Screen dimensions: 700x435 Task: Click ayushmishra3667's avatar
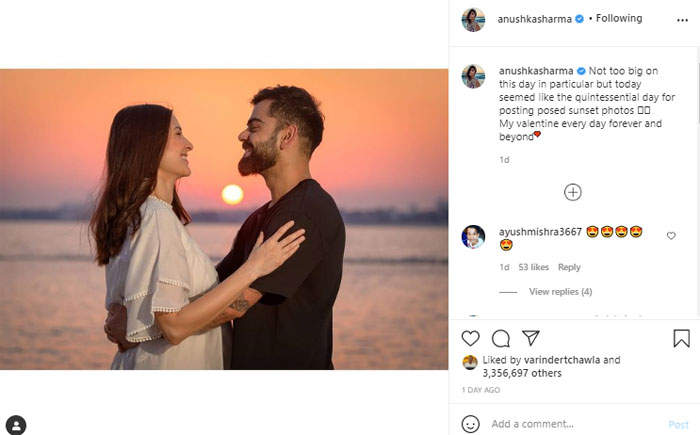(473, 236)
